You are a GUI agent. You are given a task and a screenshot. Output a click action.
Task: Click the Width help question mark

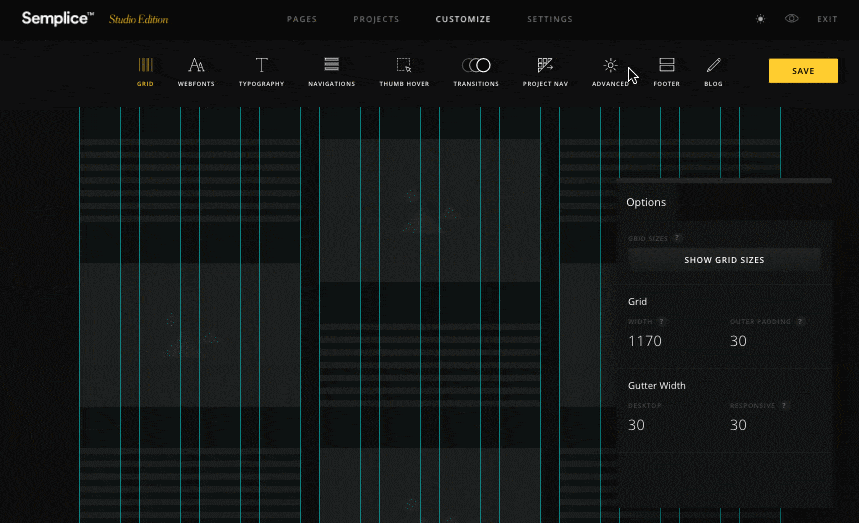coord(661,321)
